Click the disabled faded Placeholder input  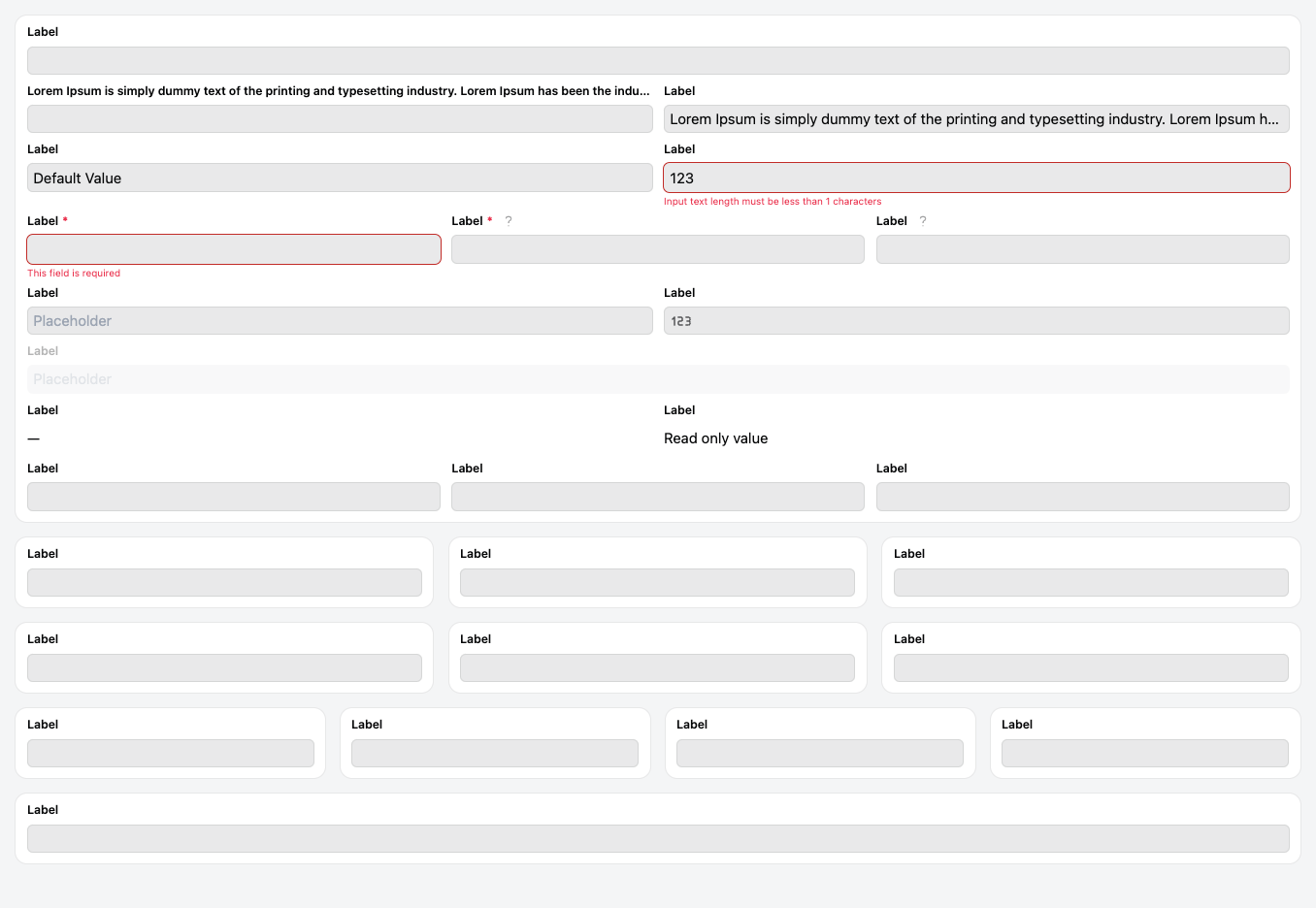tap(658, 379)
